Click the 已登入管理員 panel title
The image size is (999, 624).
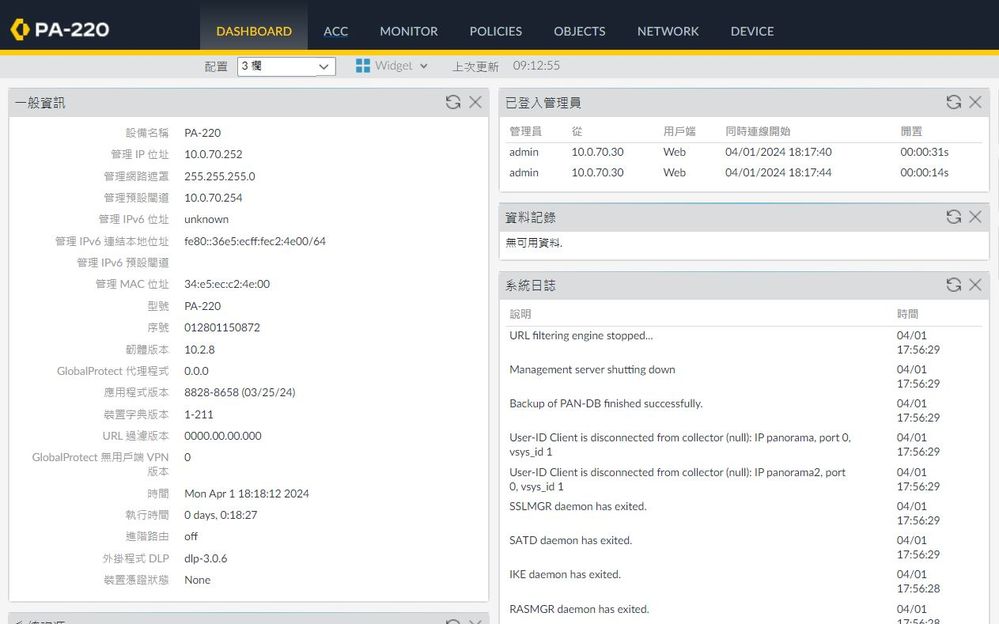[543, 103]
